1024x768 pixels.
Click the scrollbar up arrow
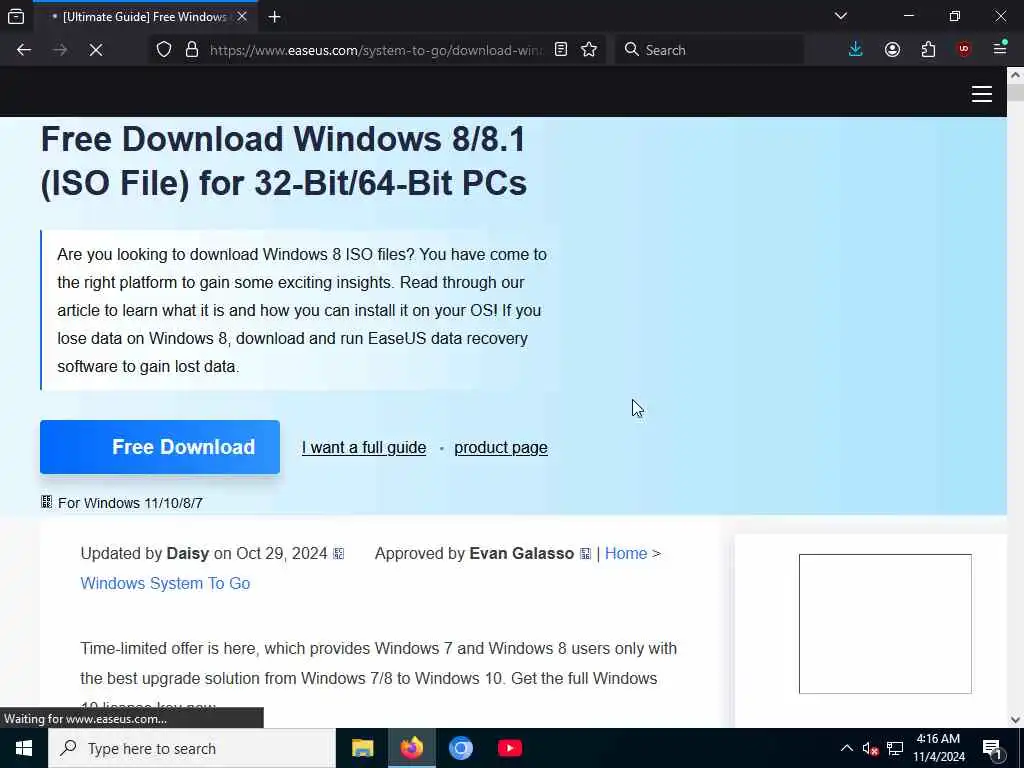1015,75
